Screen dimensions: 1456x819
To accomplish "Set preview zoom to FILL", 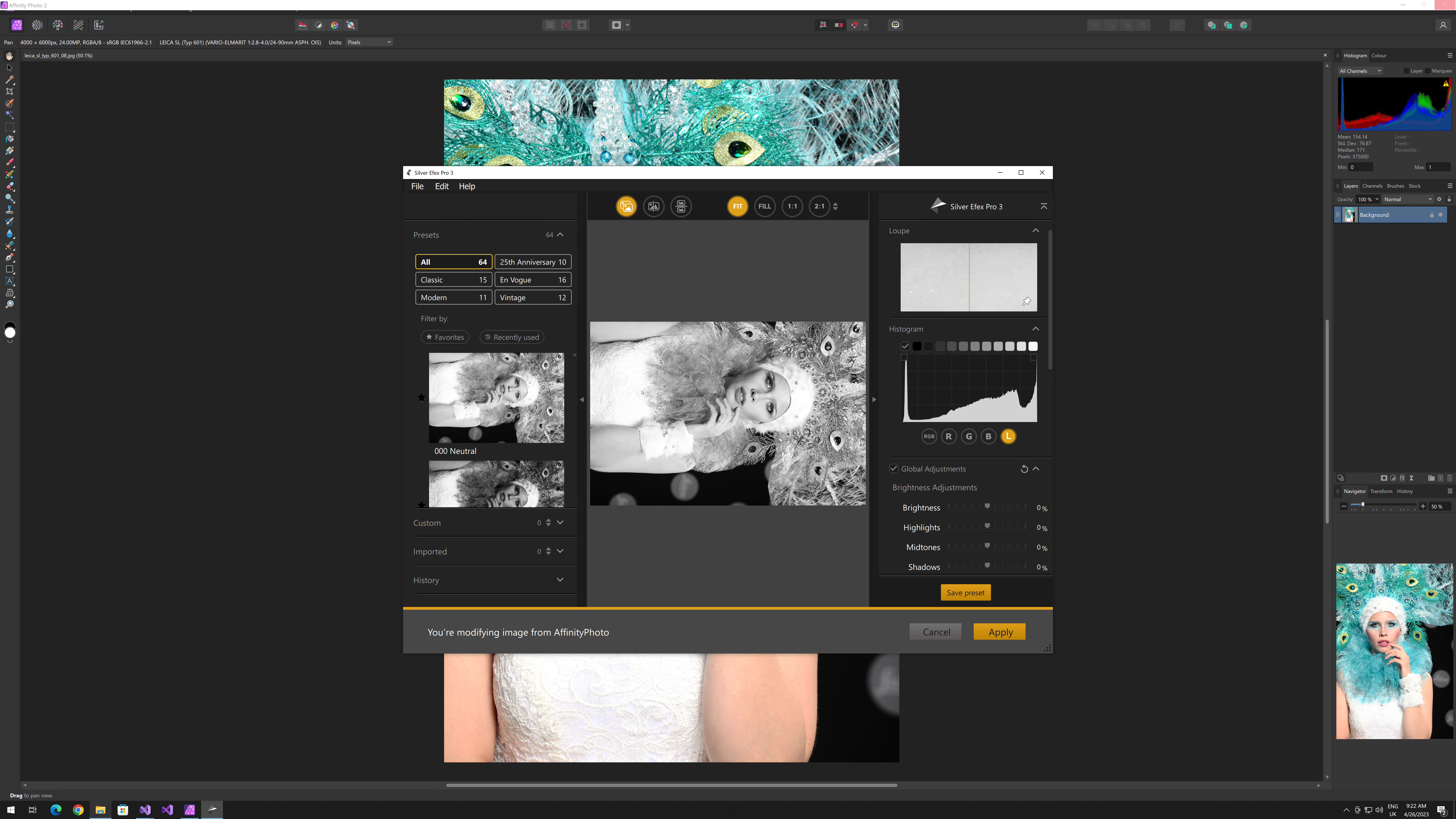I will 765,206.
